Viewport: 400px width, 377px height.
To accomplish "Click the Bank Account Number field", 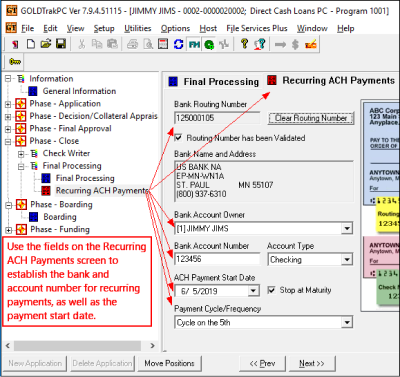I will click(x=217, y=259).
